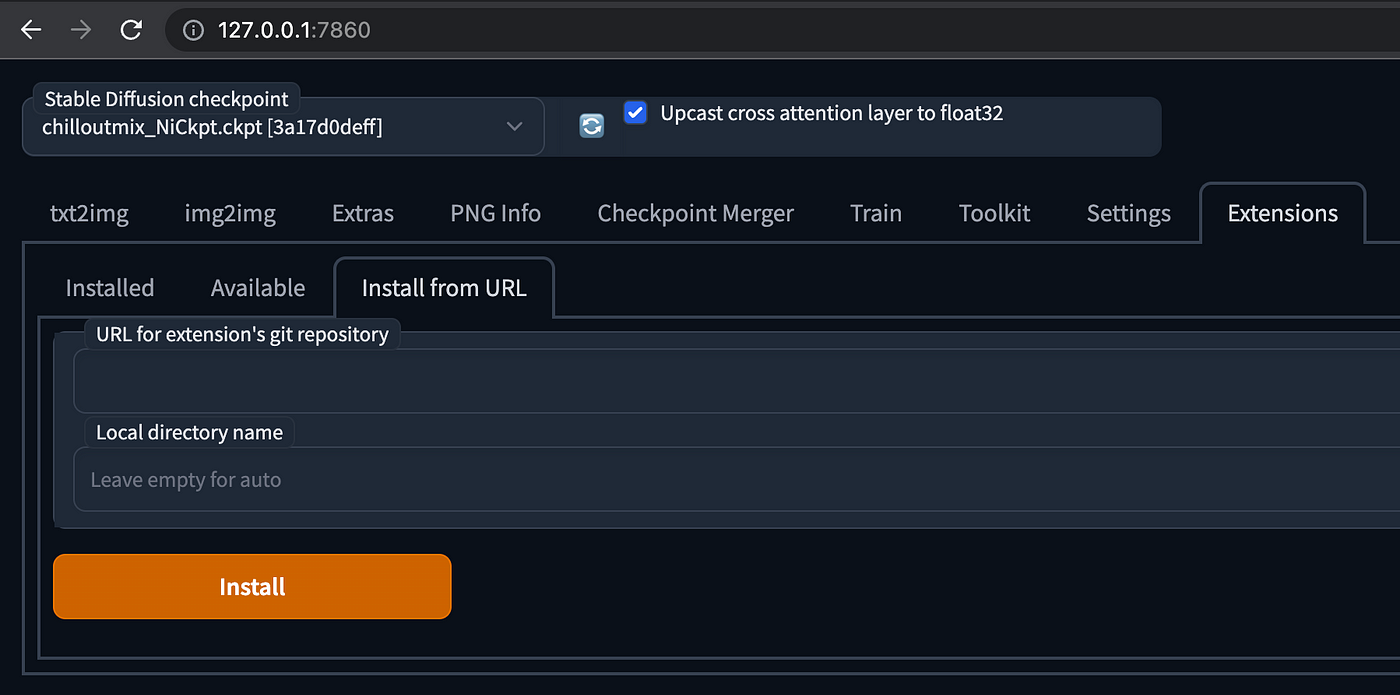
Task: Switch to the txt2img tab
Action: pyautogui.click(x=89, y=213)
